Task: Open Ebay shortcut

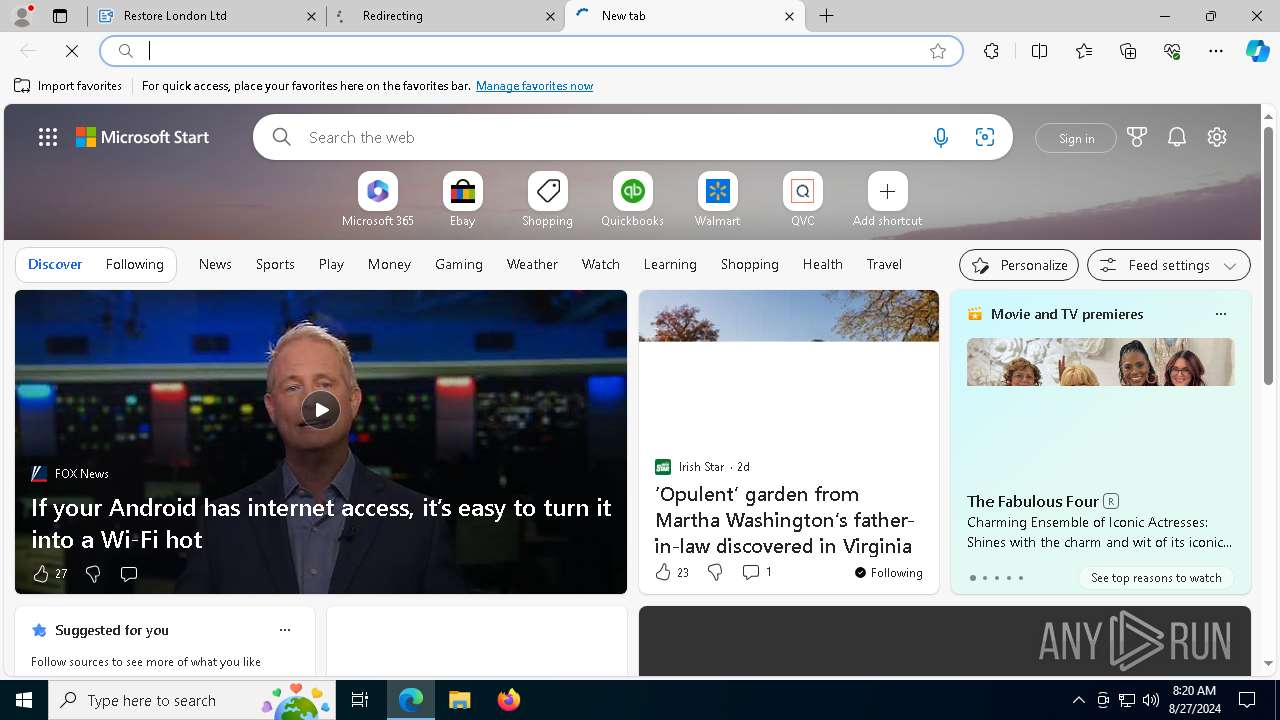Action: [x=463, y=200]
